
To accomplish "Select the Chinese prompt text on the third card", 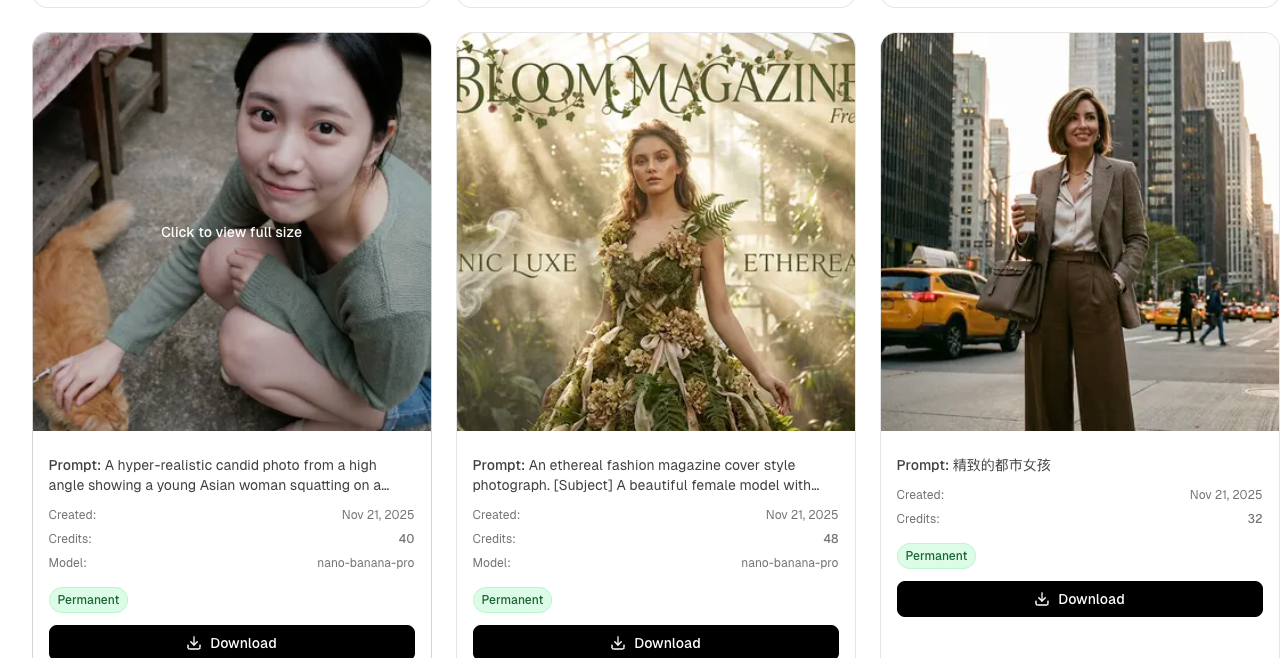I will [1001, 465].
